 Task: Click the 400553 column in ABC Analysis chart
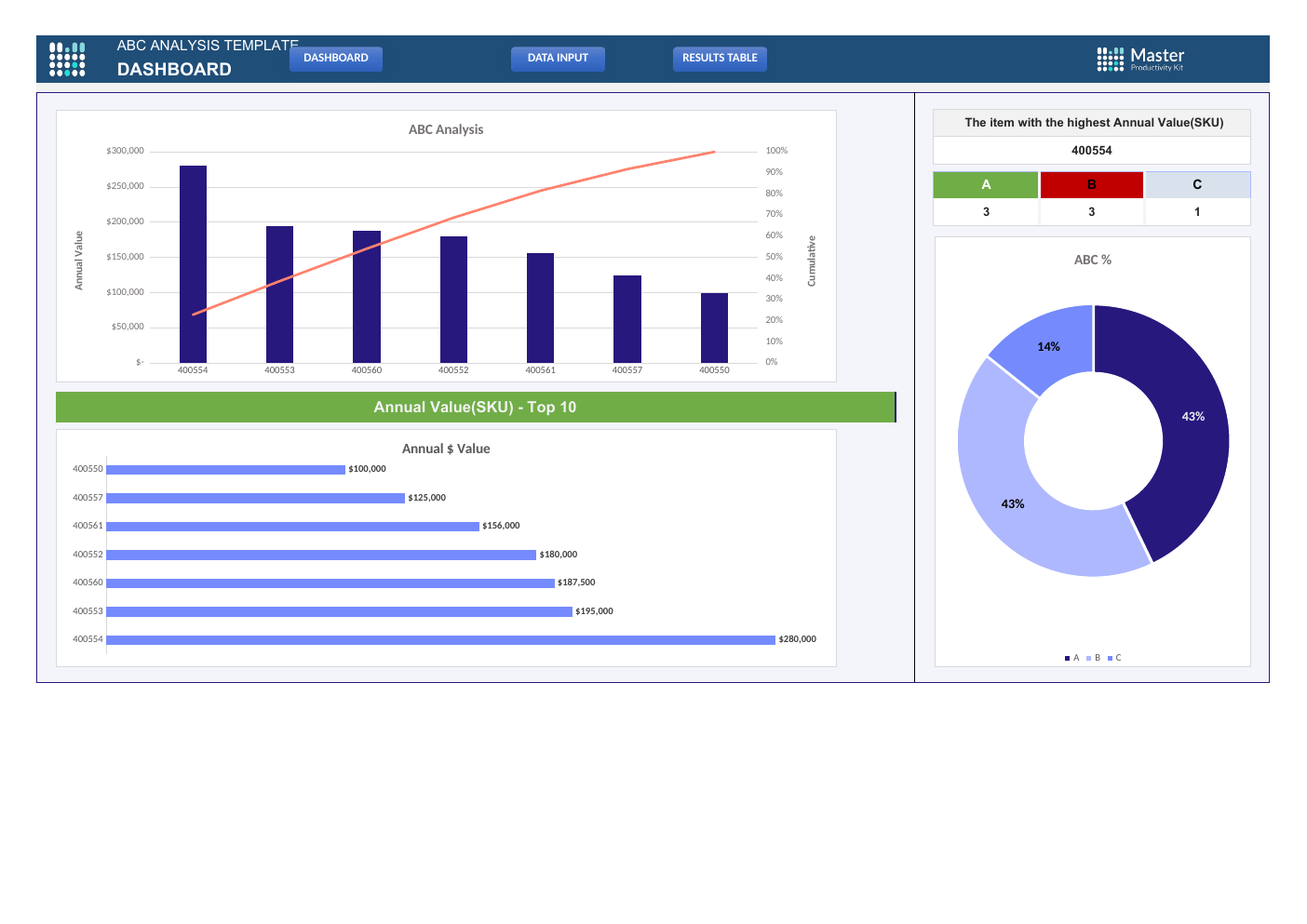coord(279,294)
